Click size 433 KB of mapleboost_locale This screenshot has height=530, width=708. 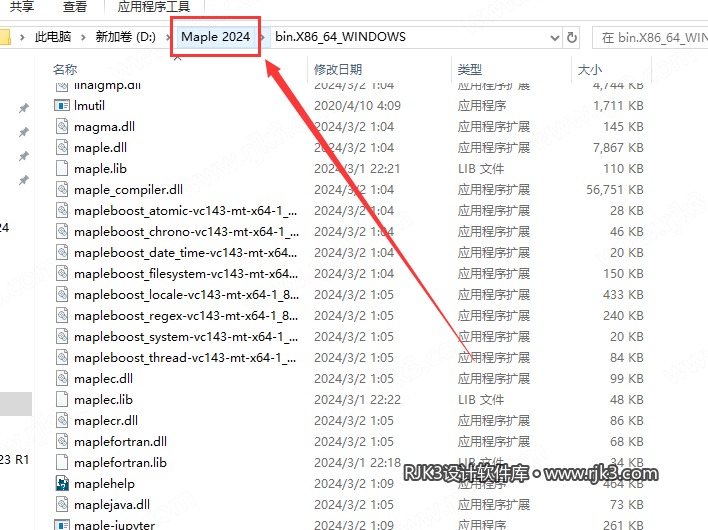coord(623,294)
